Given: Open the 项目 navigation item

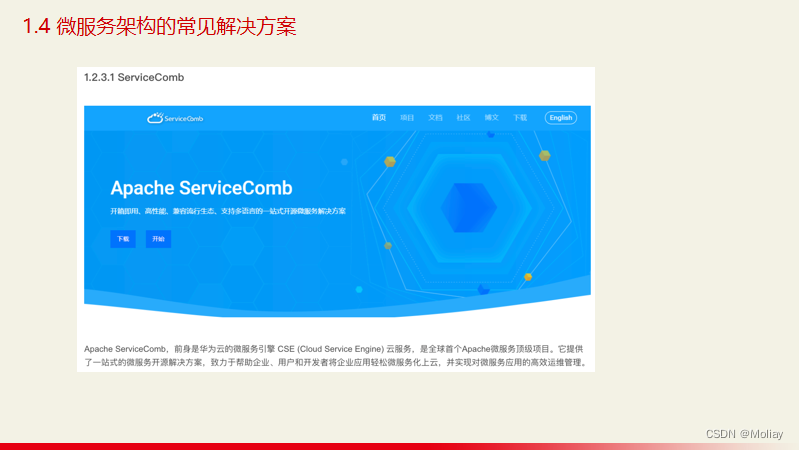Looking at the screenshot, I should 407,118.
